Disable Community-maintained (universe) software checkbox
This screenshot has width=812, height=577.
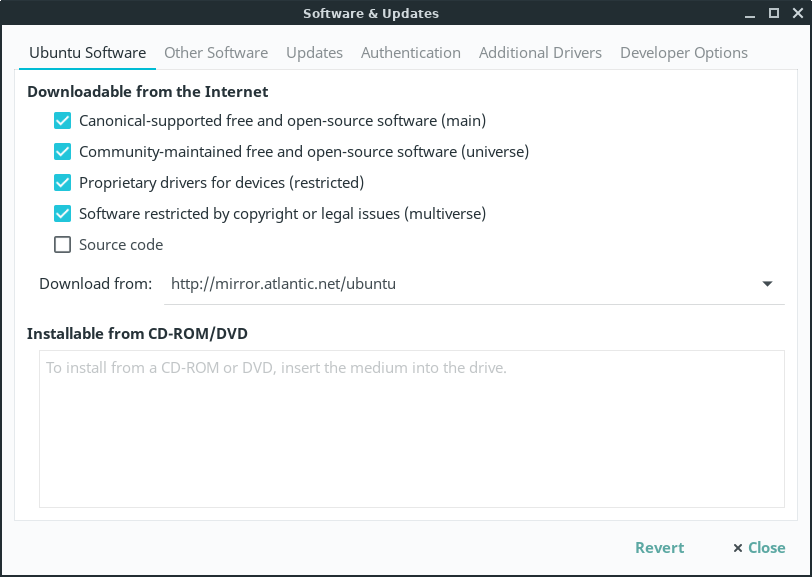pos(63,152)
